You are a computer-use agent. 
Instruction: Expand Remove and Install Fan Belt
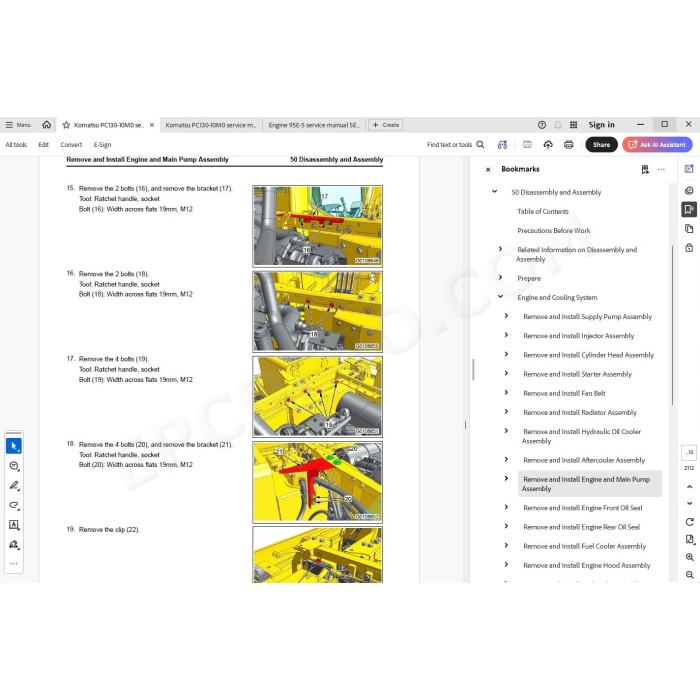(506, 393)
